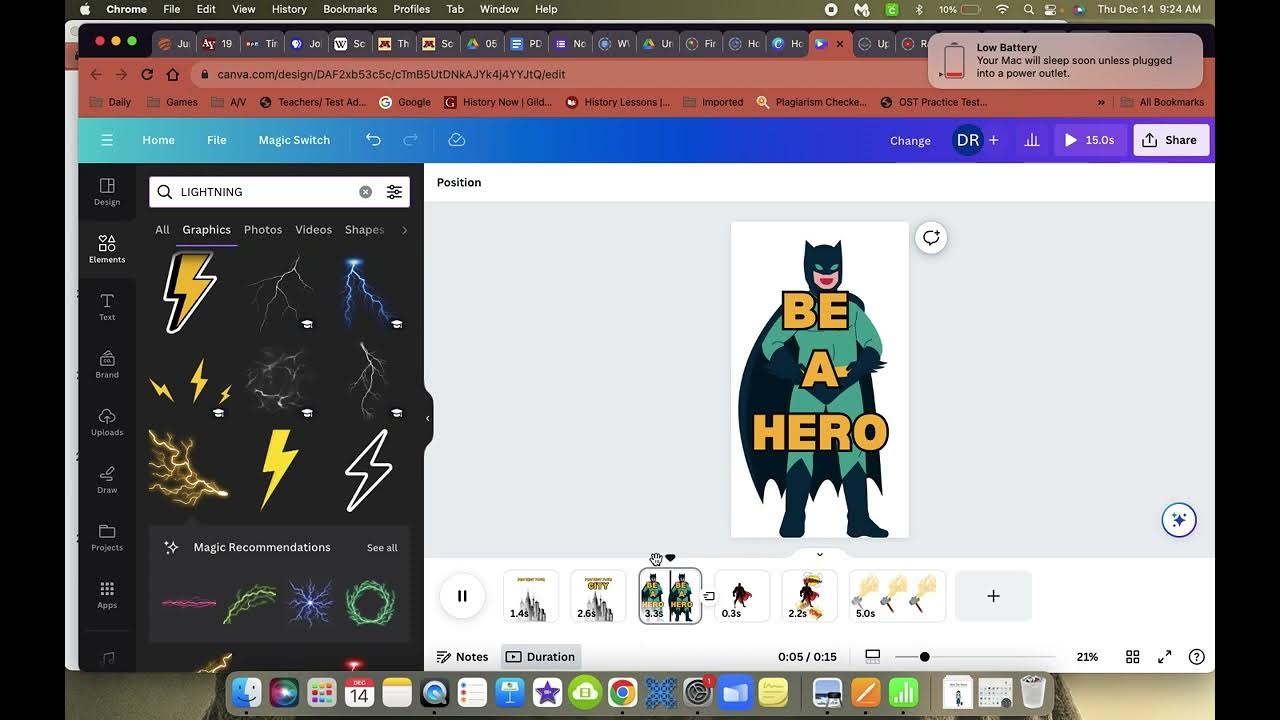Screen dimensions: 1280x720
Task: Open the File menu in Canva
Action: tap(217, 140)
